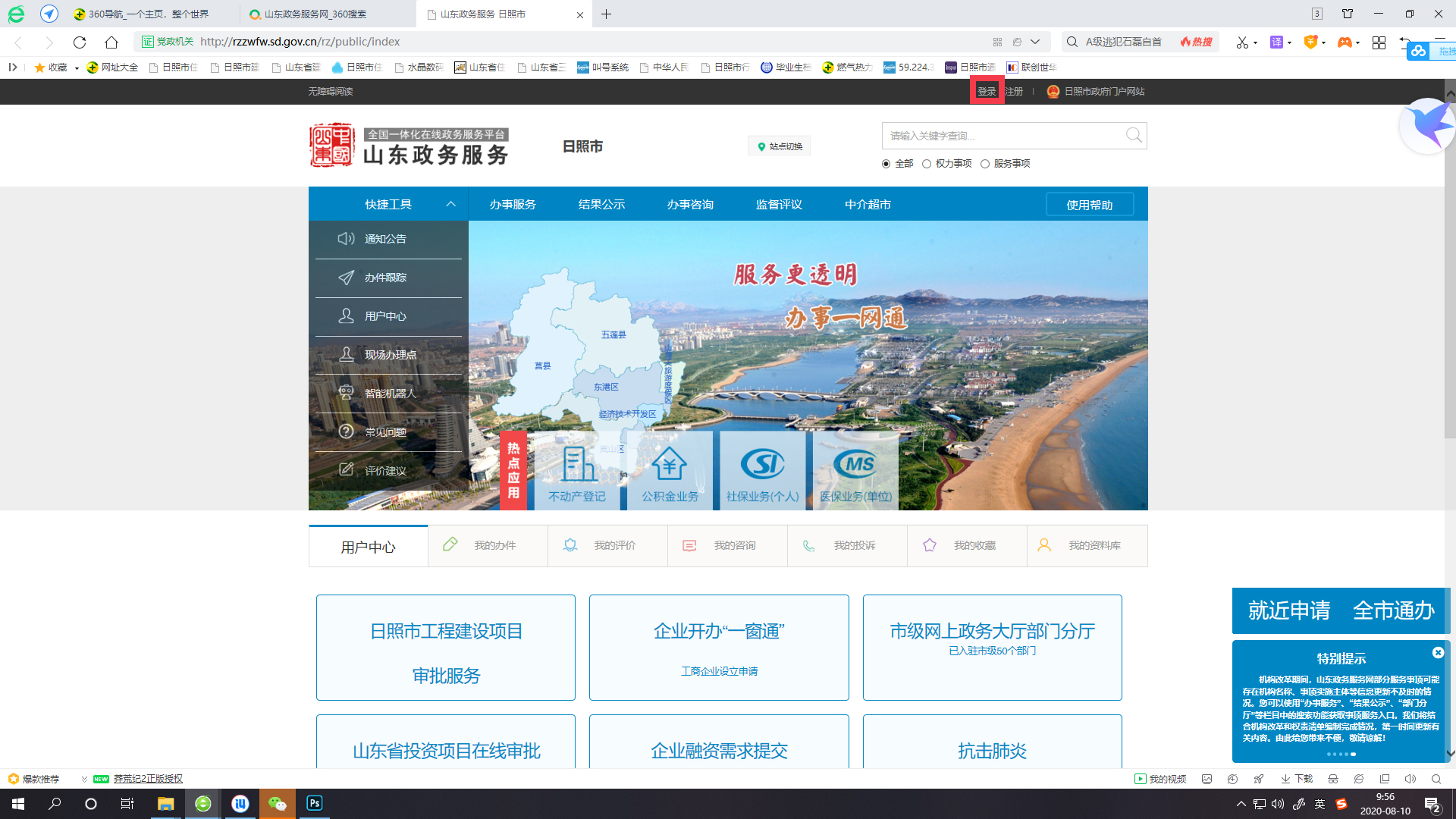Open 智能机器人 from the quick tools sidebar

[x=346, y=393]
